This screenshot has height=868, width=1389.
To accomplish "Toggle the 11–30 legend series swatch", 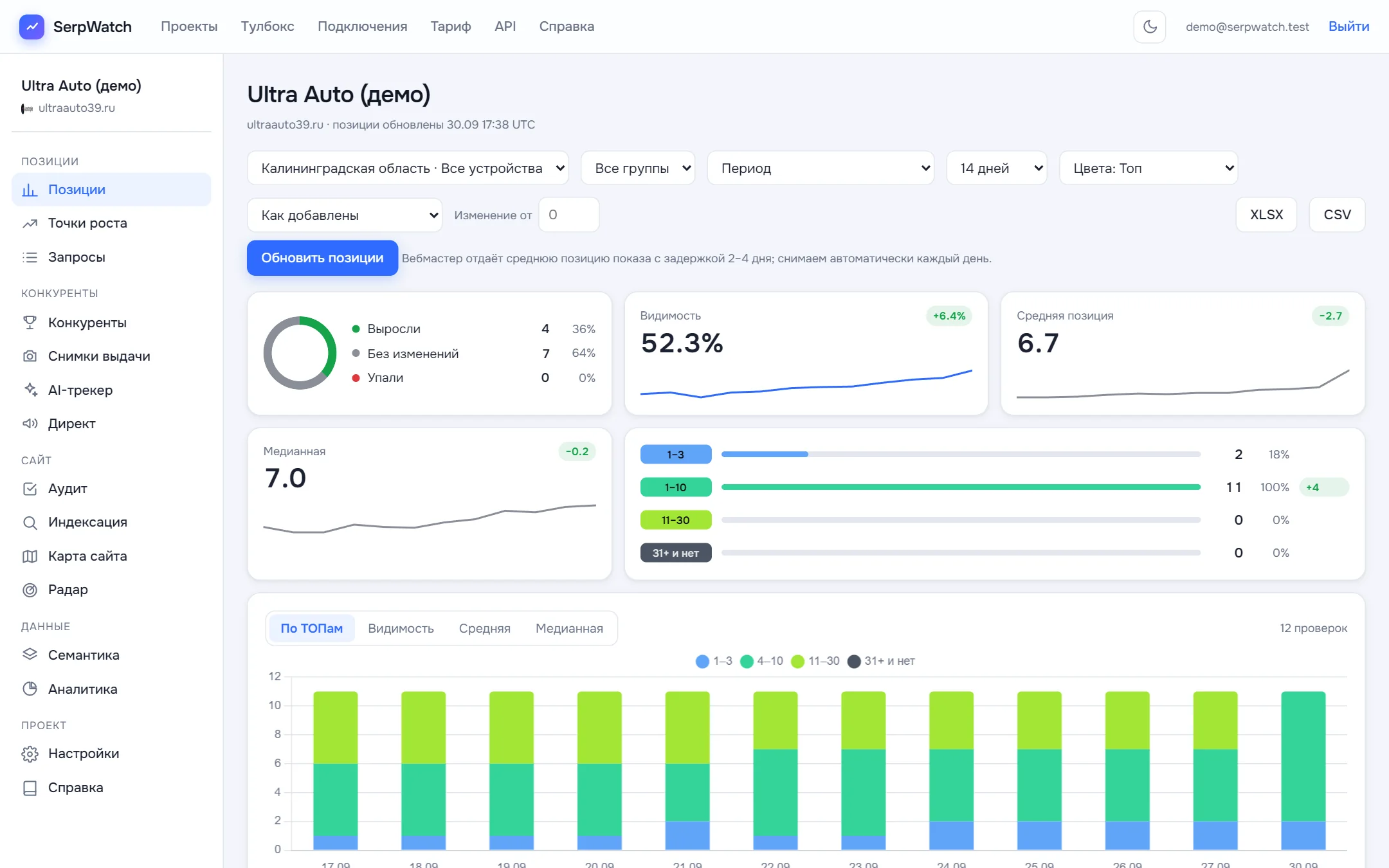I will 797,661.
